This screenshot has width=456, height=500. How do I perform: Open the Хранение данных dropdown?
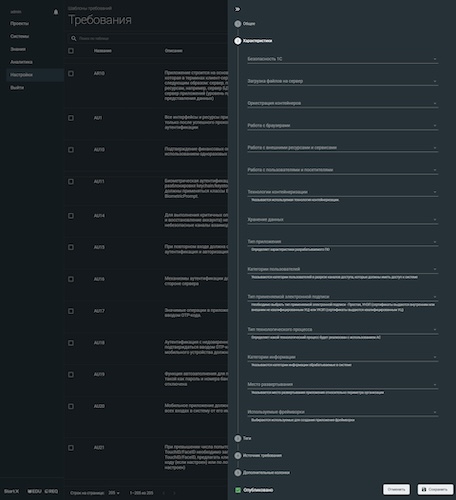tap(343, 220)
